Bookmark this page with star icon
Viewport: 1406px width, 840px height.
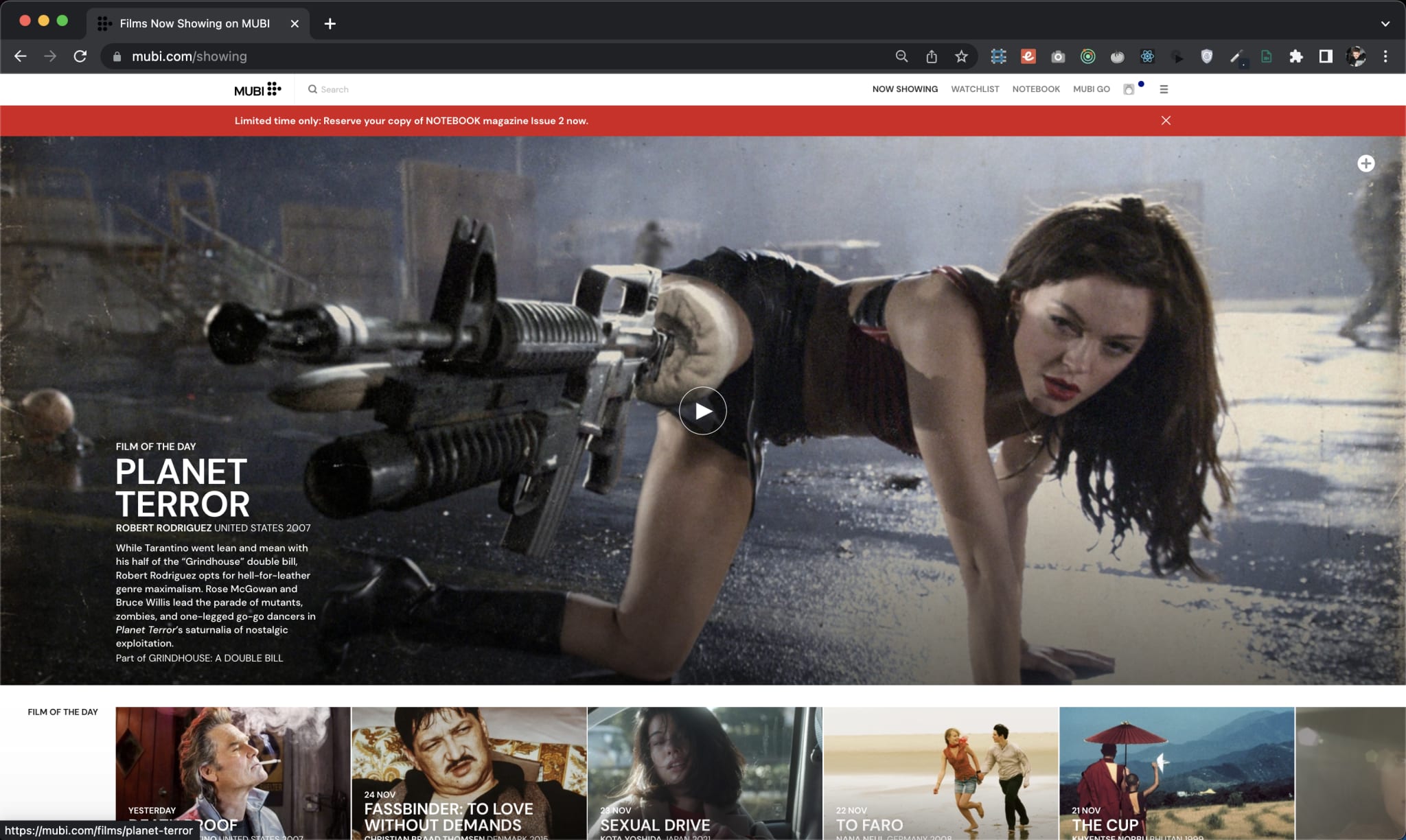point(961,56)
